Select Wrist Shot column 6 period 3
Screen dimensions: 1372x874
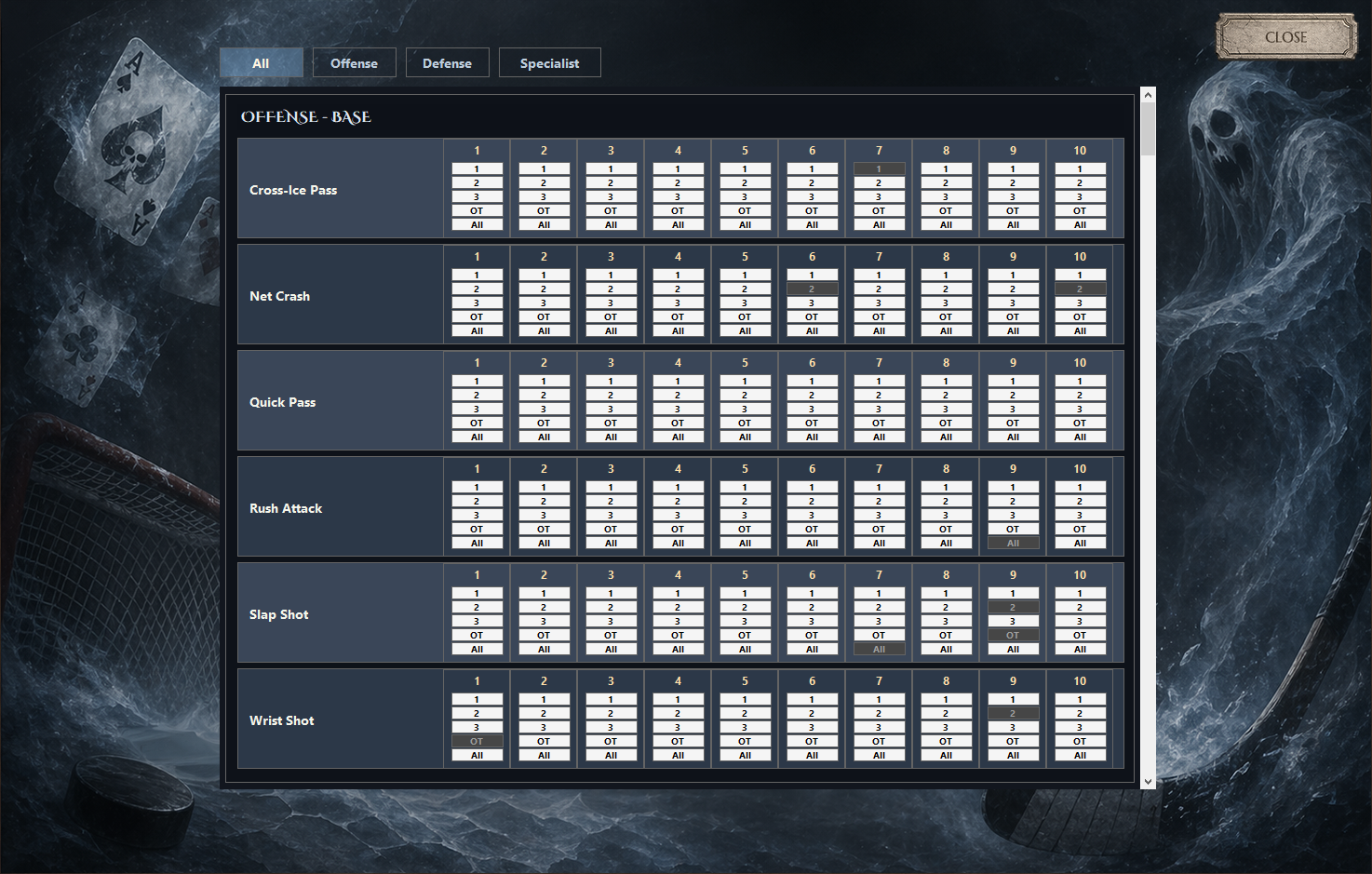pos(812,728)
